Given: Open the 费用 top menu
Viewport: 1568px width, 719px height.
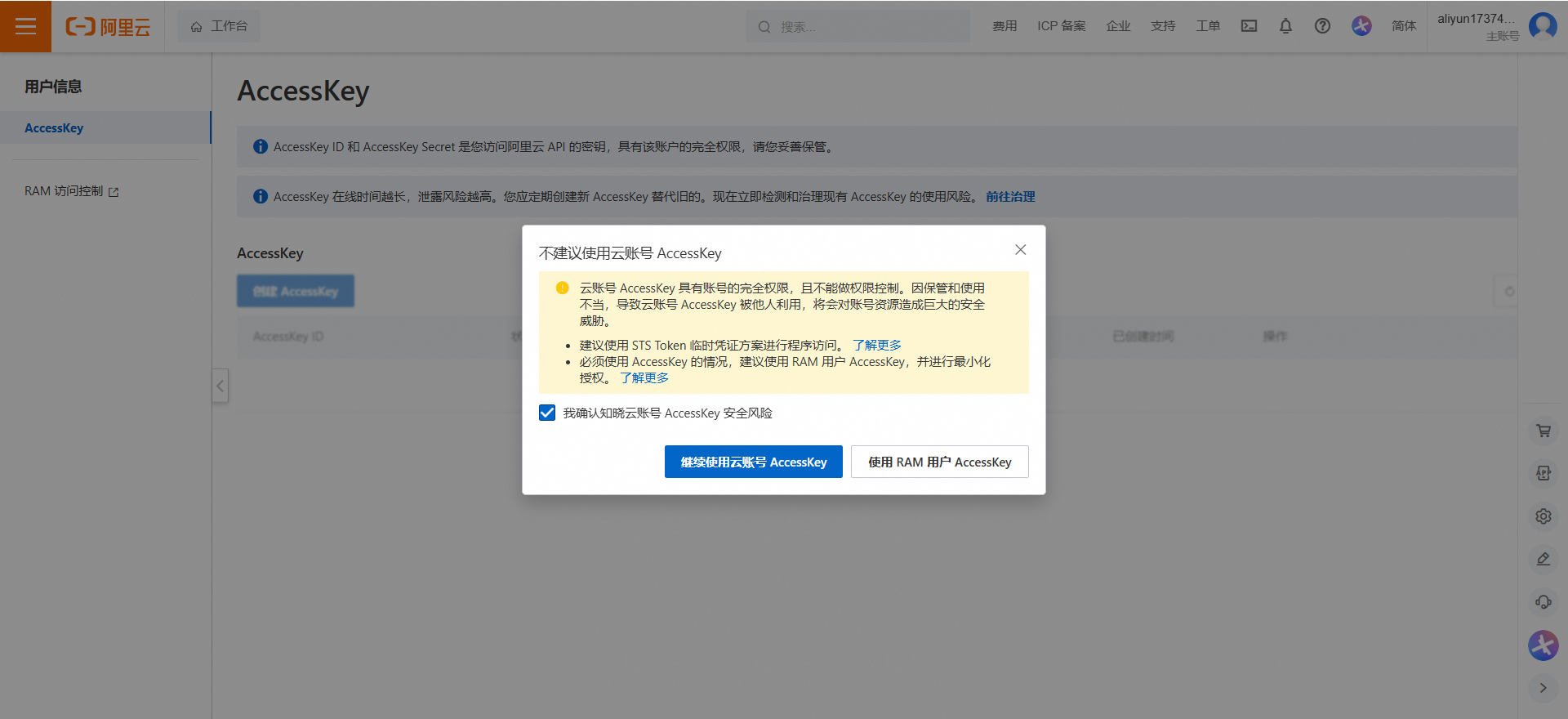Looking at the screenshot, I should [x=1004, y=26].
